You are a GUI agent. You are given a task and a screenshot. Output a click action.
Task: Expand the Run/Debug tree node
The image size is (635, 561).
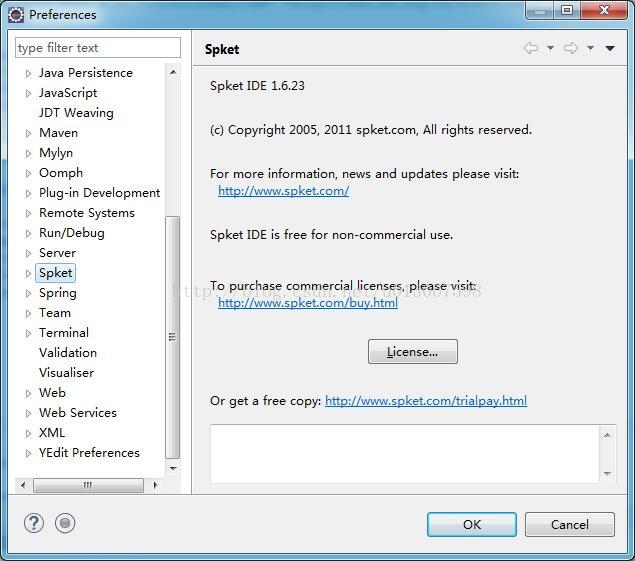point(28,233)
